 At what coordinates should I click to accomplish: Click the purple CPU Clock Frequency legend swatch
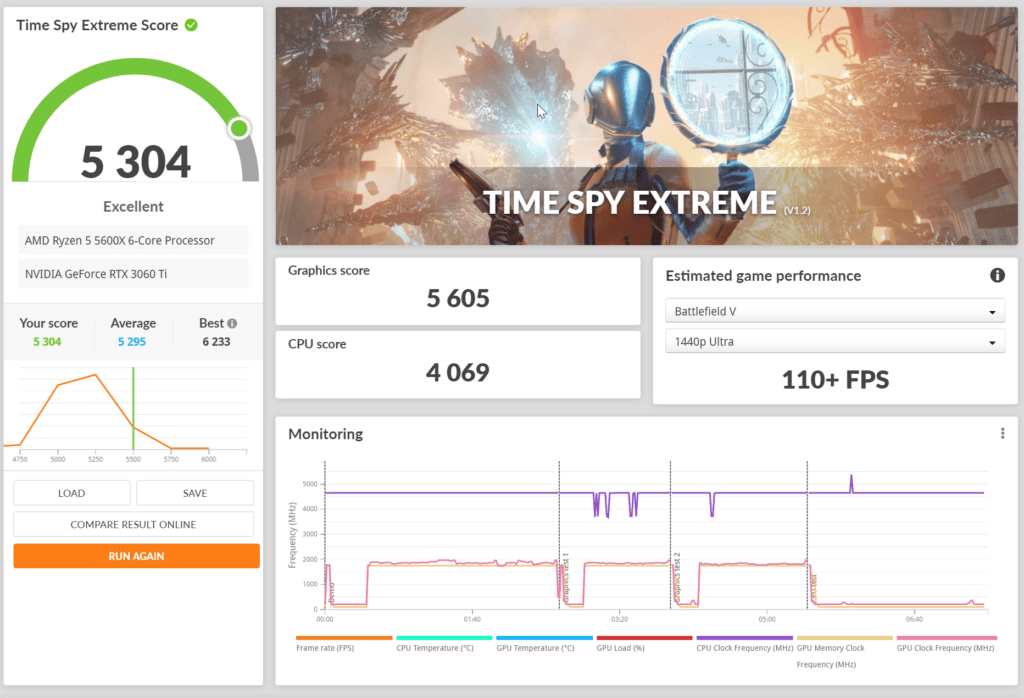click(744, 638)
